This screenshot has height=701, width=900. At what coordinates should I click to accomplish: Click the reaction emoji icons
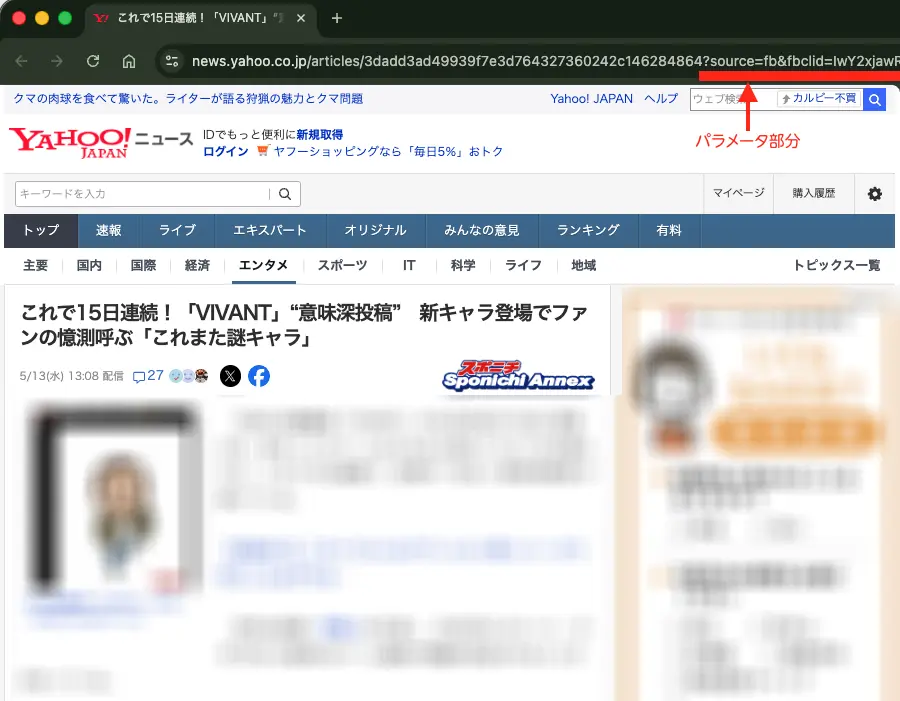(x=188, y=376)
